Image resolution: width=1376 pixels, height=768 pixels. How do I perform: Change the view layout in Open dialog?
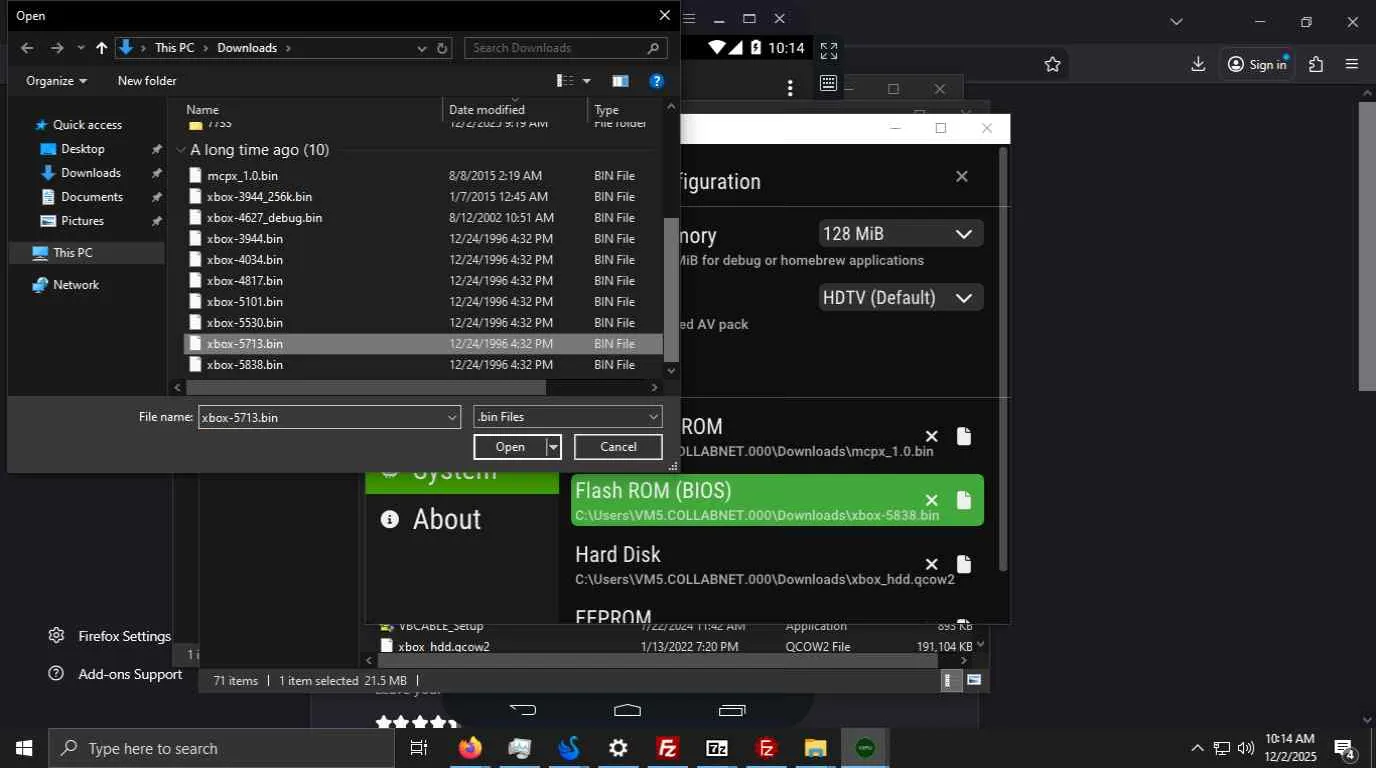(565, 81)
